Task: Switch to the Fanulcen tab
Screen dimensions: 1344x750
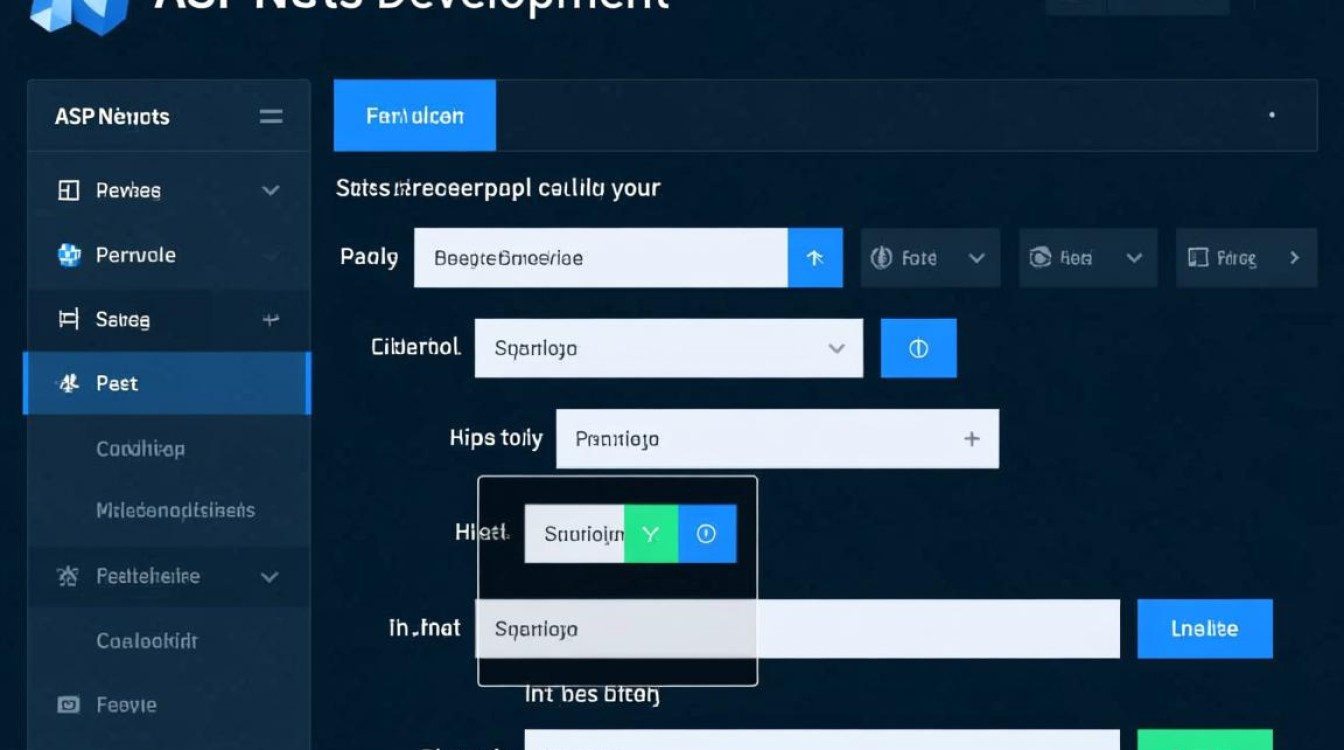Action: tap(414, 116)
